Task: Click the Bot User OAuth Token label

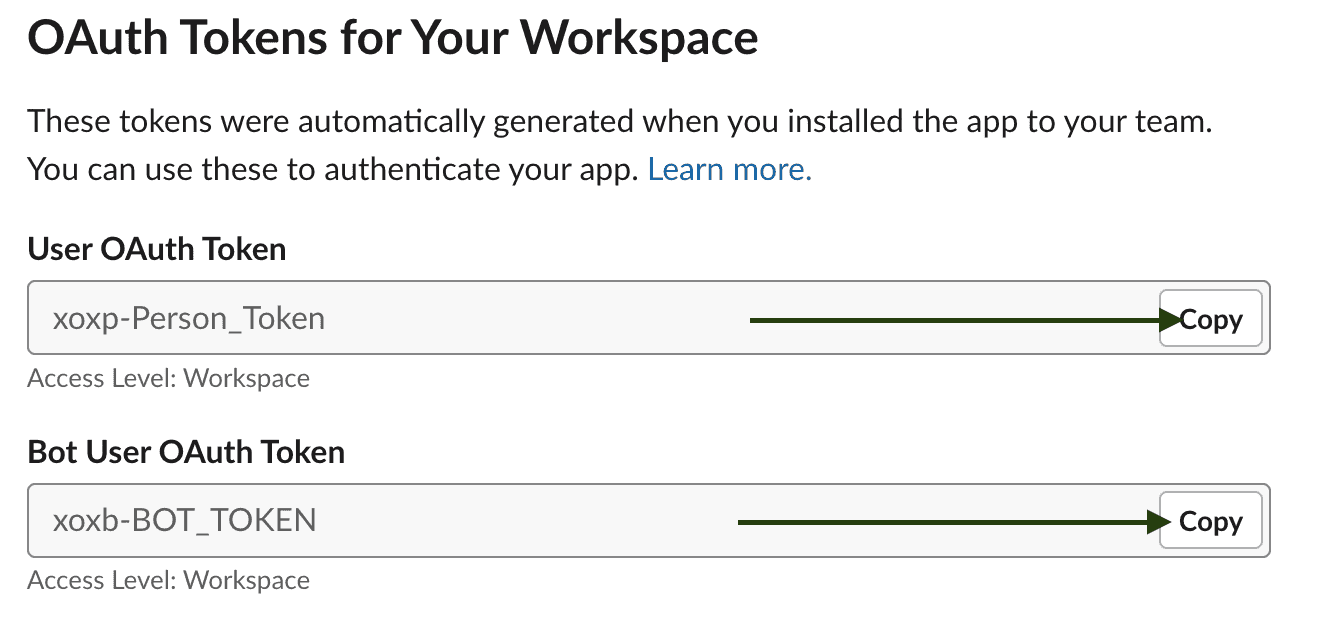Action: tap(186, 452)
